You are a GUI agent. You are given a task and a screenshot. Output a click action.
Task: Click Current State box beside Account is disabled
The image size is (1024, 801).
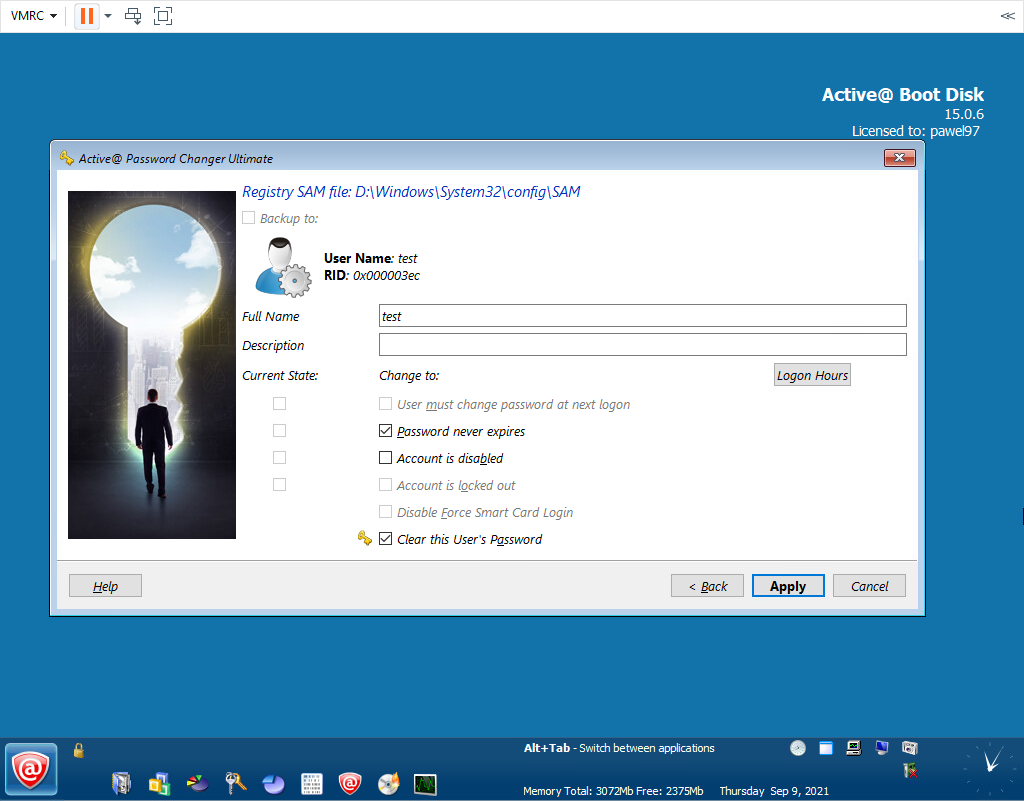tap(280, 458)
